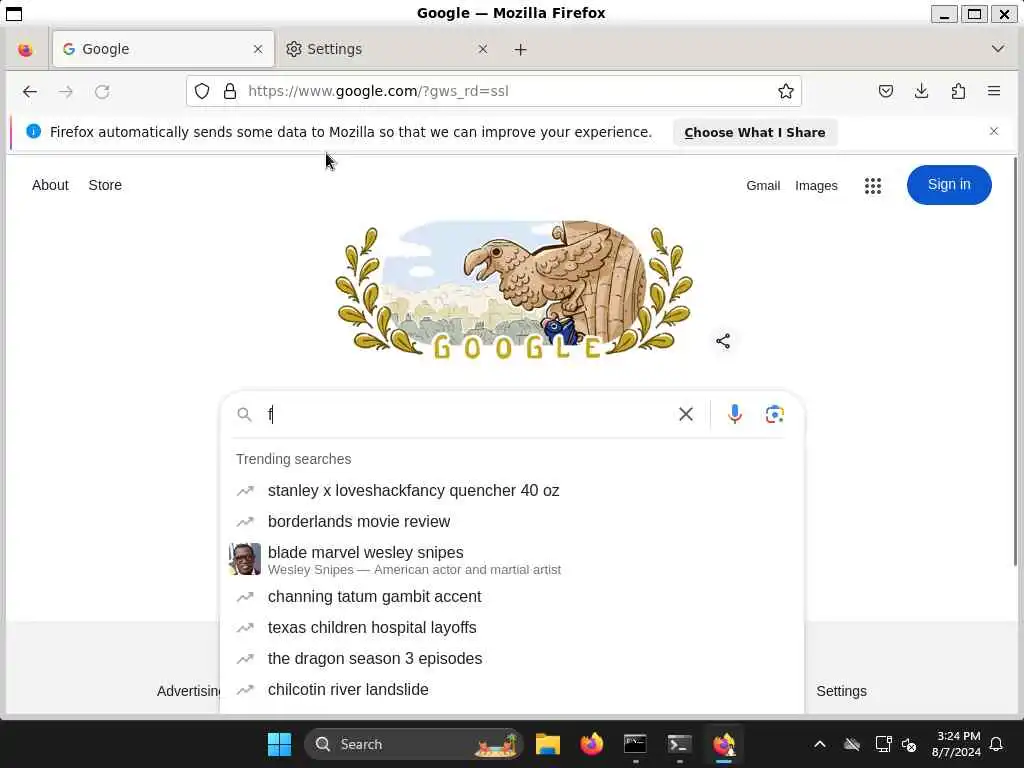Click Choose What I Share button
The width and height of the screenshot is (1024, 768).
[755, 132]
